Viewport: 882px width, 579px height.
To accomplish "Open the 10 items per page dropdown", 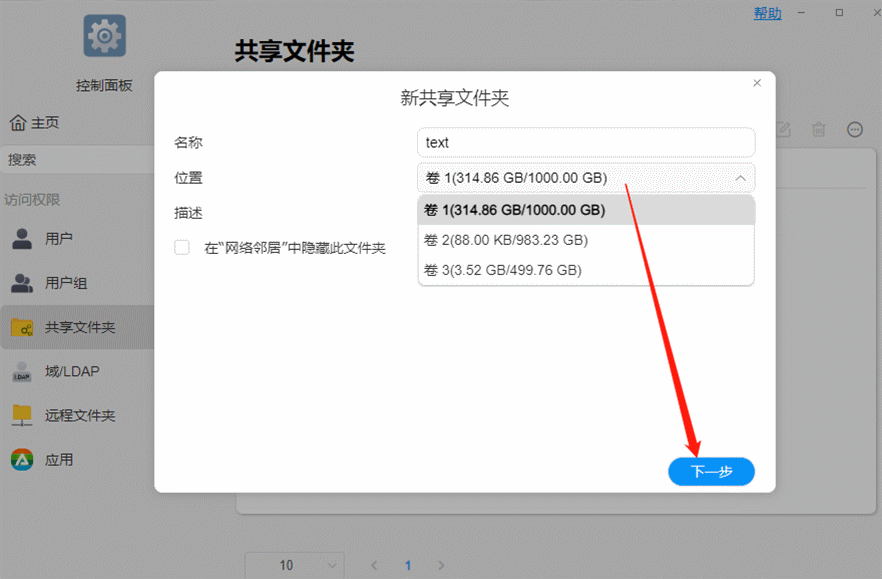I will pos(294,565).
